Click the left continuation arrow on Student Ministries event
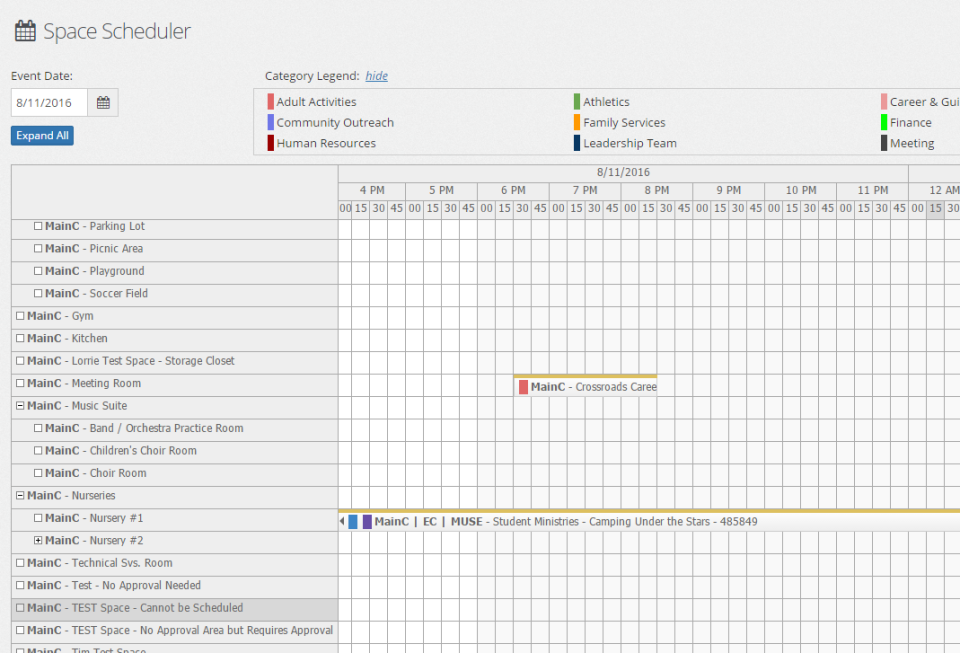The width and height of the screenshot is (960, 653). click(343, 521)
